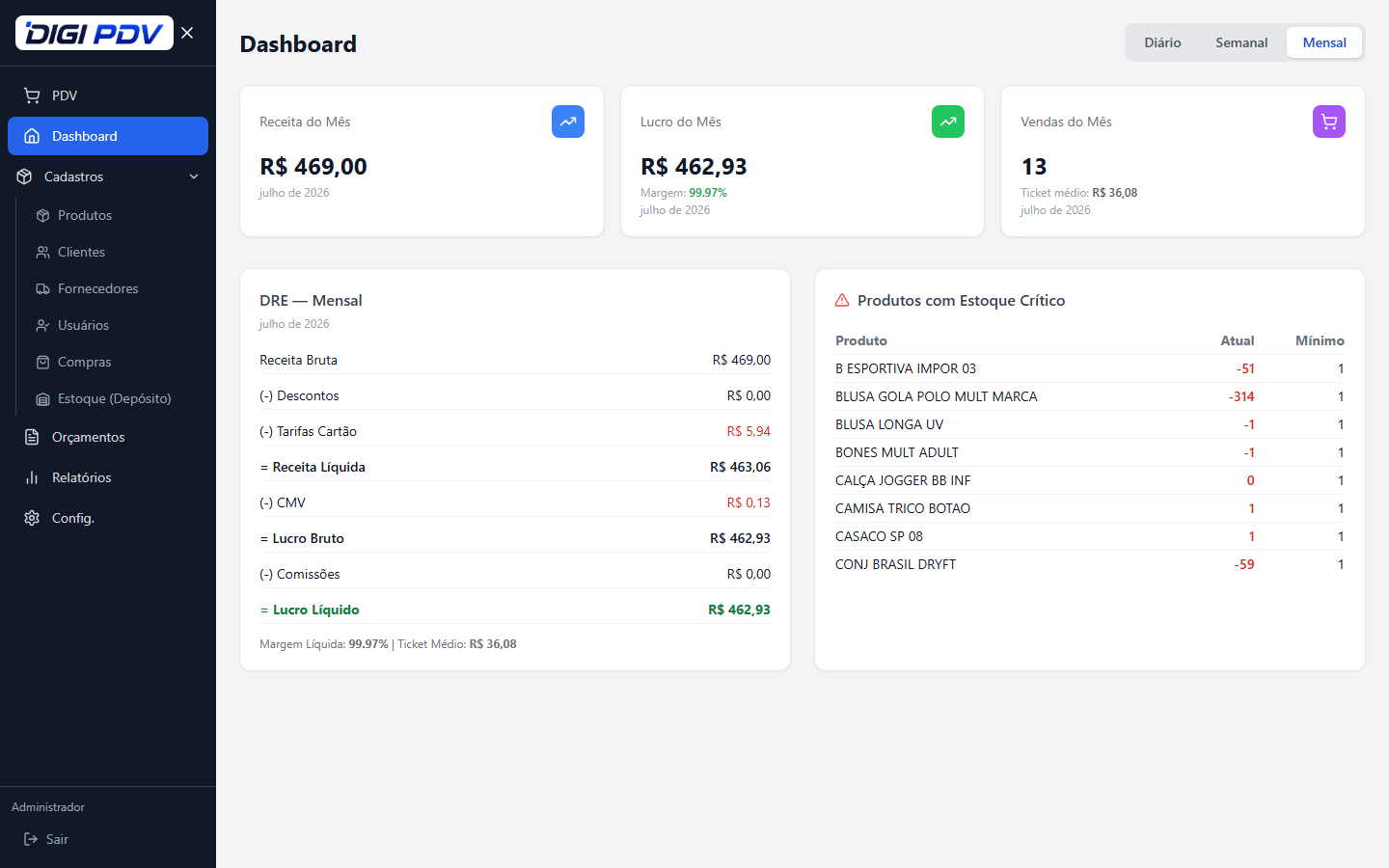Image resolution: width=1389 pixels, height=868 pixels.
Task: Click the Estoque warehouse icon
Action: click(x=42, y=398)
